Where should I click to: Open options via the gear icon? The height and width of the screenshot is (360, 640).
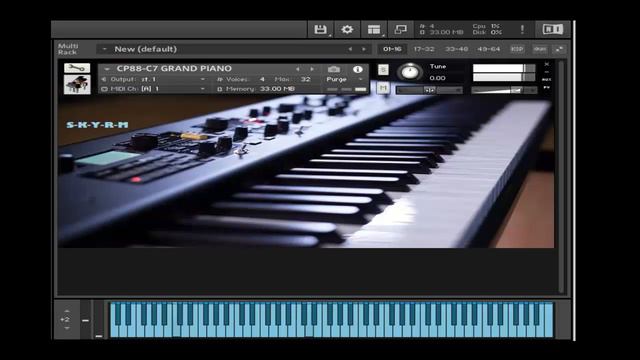[x=347, y=29]
